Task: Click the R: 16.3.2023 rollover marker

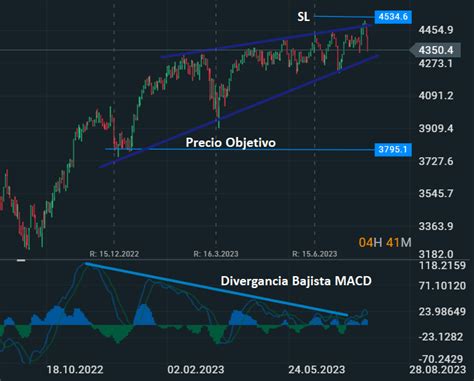Action: pyautogui.click(x=216, y=254)
